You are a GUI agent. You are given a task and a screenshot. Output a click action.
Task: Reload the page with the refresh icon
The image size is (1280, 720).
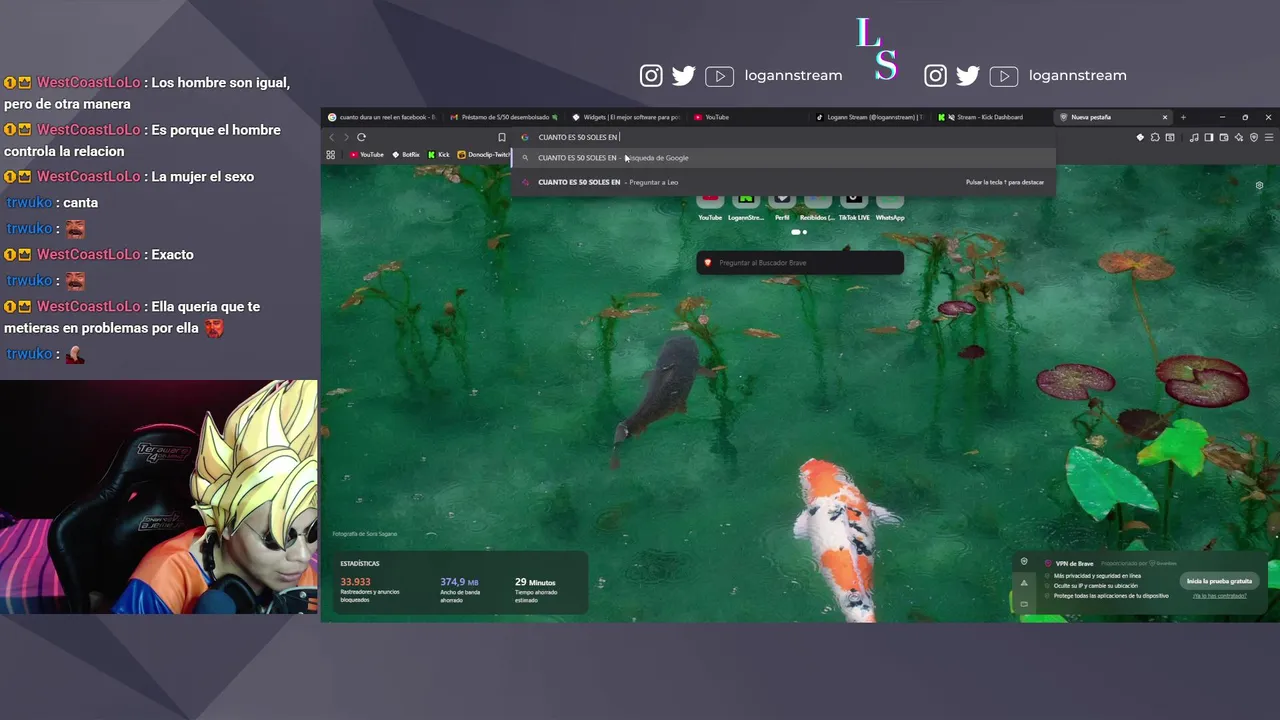point(361,137)
